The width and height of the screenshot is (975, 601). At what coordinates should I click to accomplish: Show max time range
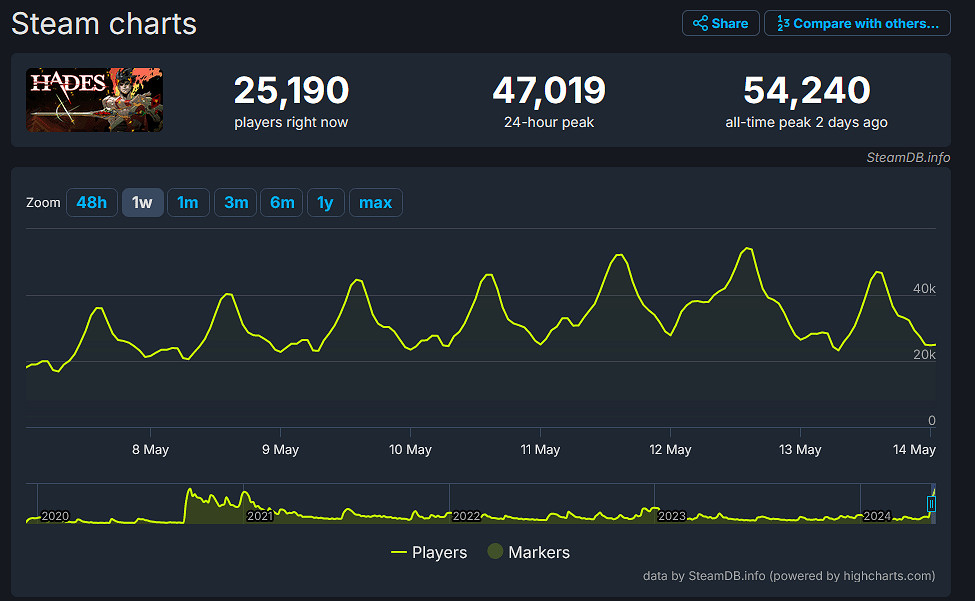[x=375, y=203]
